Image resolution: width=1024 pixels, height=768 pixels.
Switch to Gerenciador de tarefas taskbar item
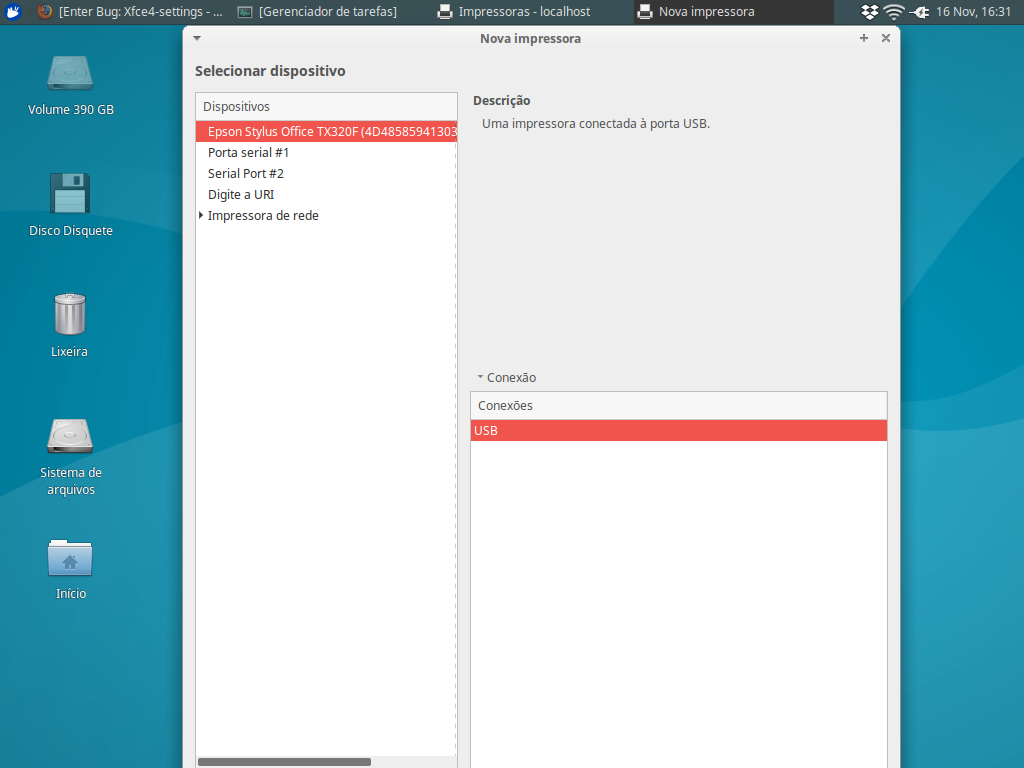click(317, 12)
